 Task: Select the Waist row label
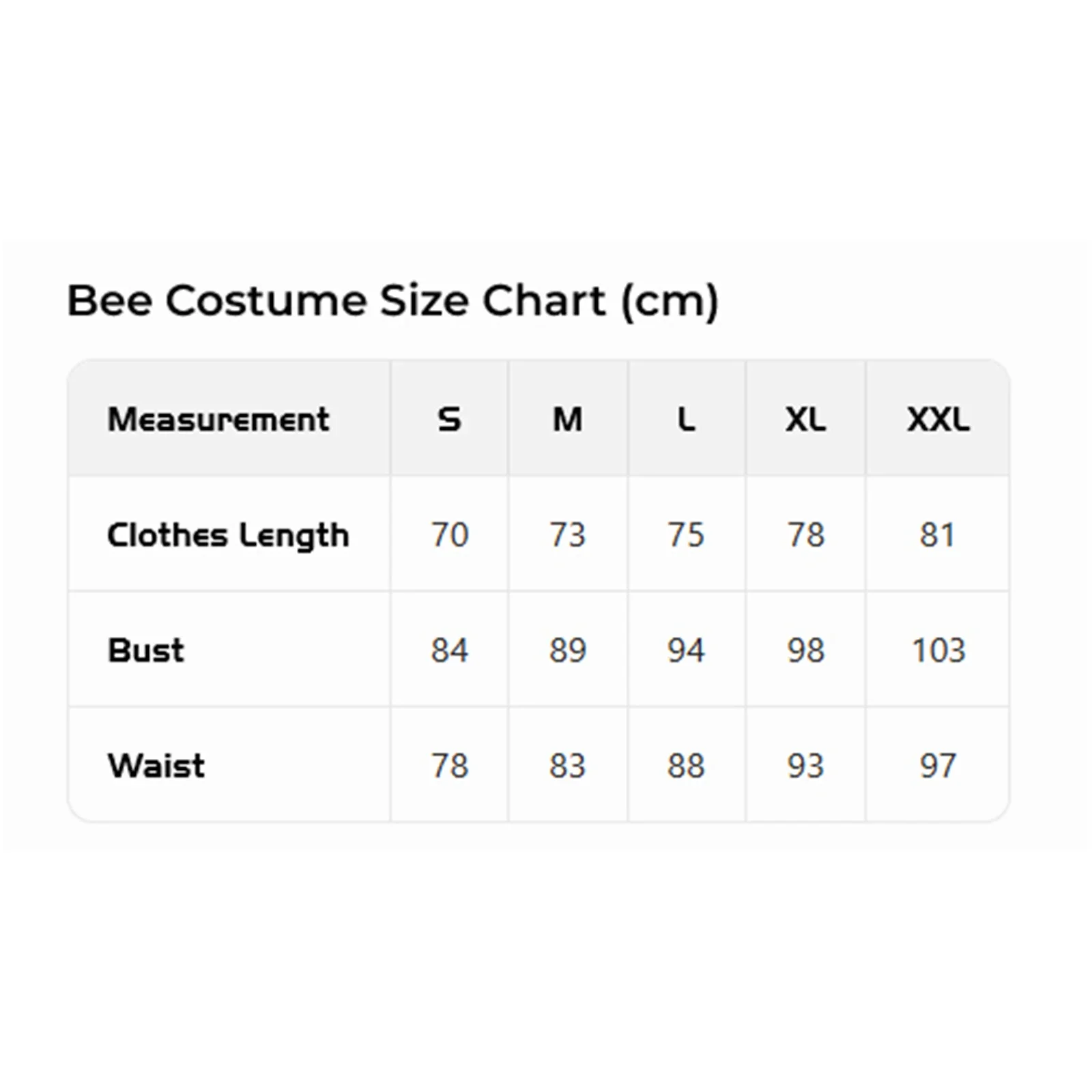coord(156,765)
